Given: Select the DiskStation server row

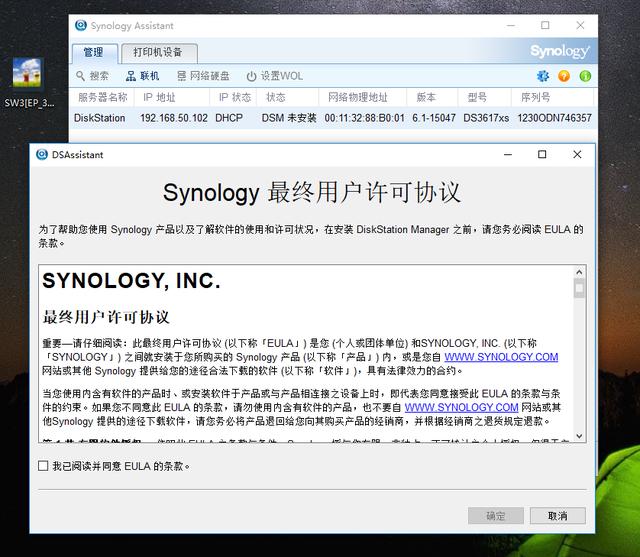Looking at the screenshot, I should (333, 118).
